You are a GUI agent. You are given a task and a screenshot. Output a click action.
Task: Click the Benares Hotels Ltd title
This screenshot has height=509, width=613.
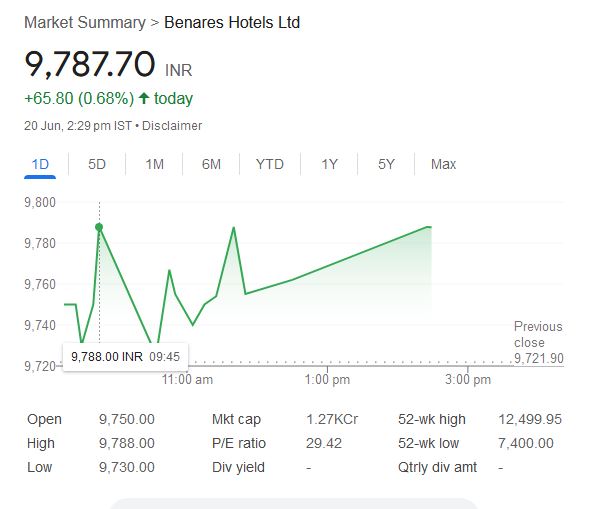[x=231, y=22]
